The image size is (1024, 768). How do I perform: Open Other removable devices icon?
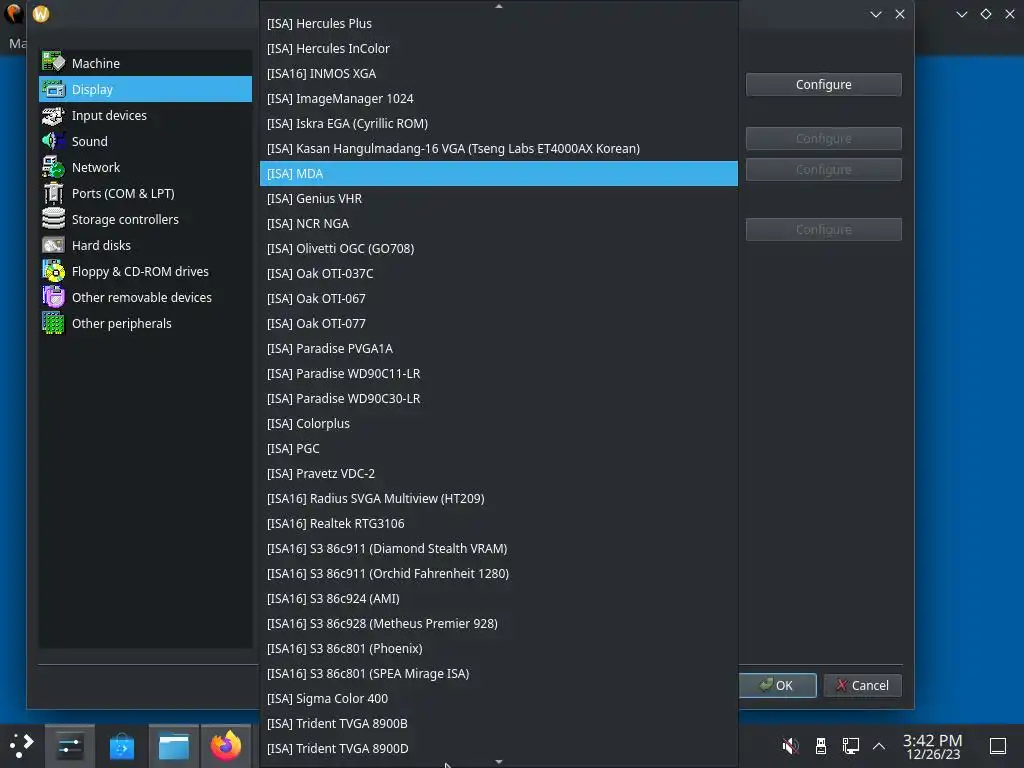click(x=54, y=297)
